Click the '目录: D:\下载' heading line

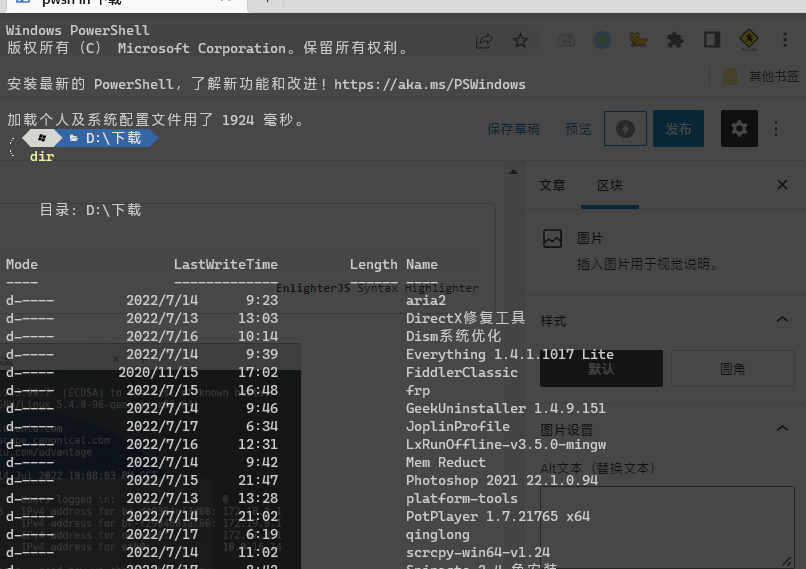90,210
